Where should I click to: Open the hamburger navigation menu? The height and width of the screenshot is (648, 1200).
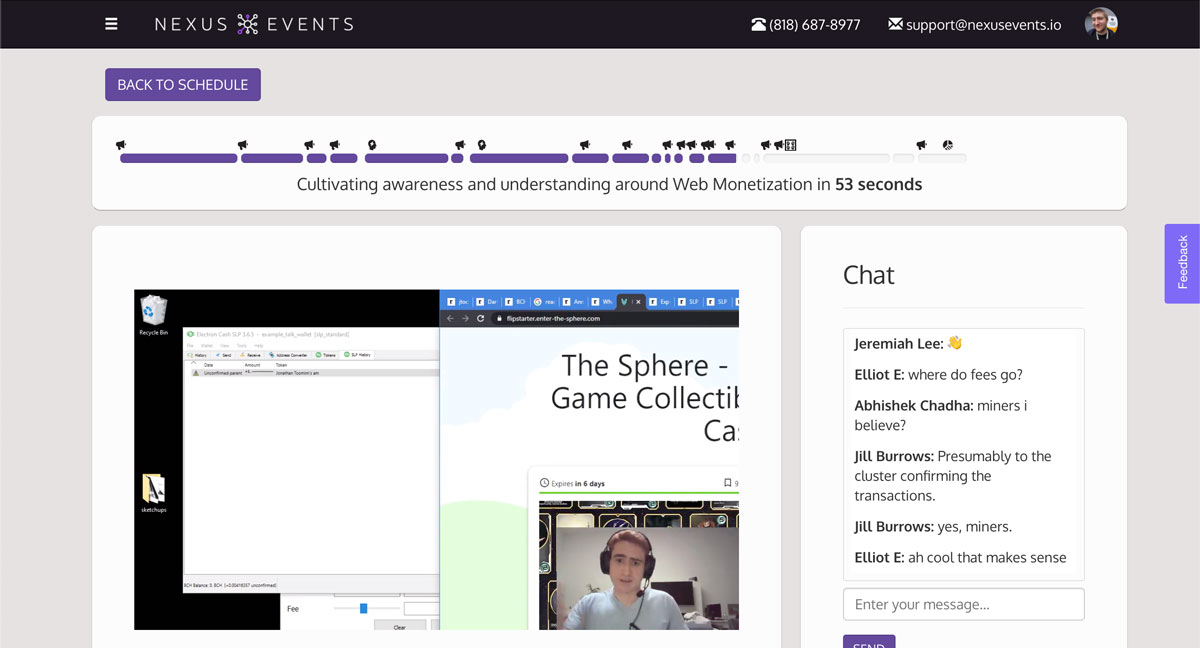(111, 24)
